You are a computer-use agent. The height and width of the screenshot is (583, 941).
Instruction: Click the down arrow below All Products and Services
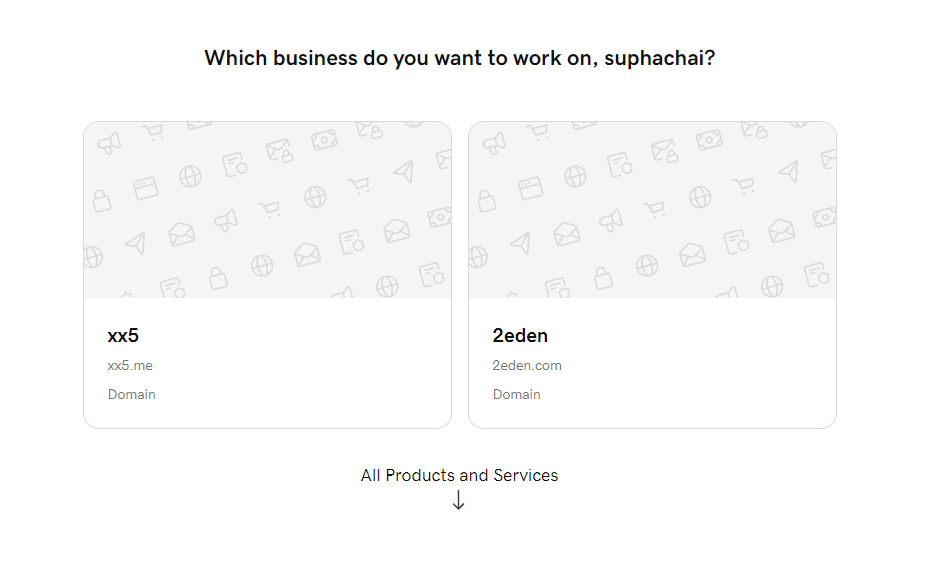click(x=458, y=500)
